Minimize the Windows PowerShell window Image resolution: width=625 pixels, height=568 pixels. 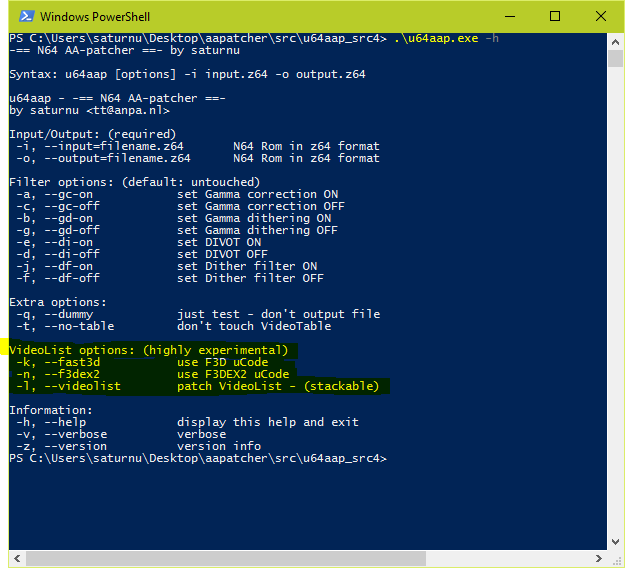510,16
